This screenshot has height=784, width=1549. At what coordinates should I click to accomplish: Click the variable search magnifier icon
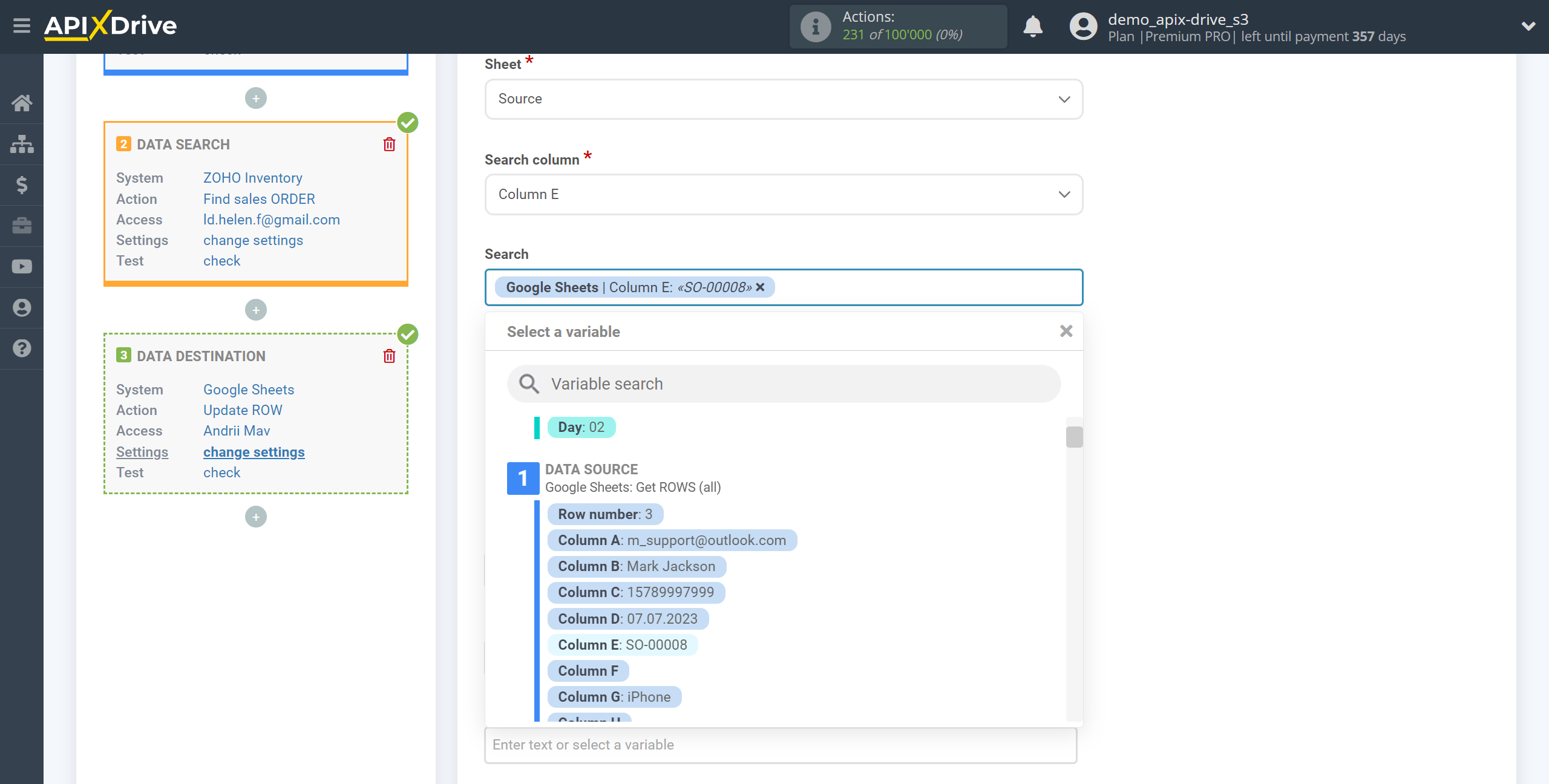tap(529, 384)
